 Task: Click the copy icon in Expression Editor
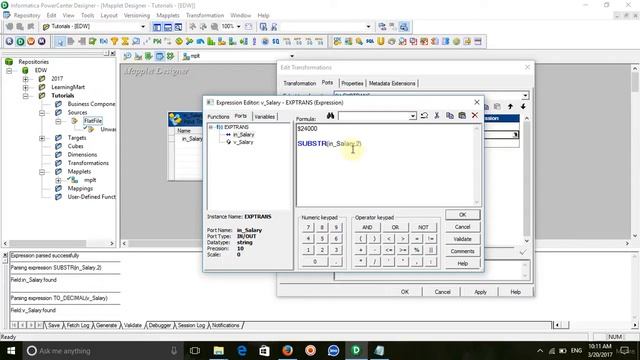[450, 116]
